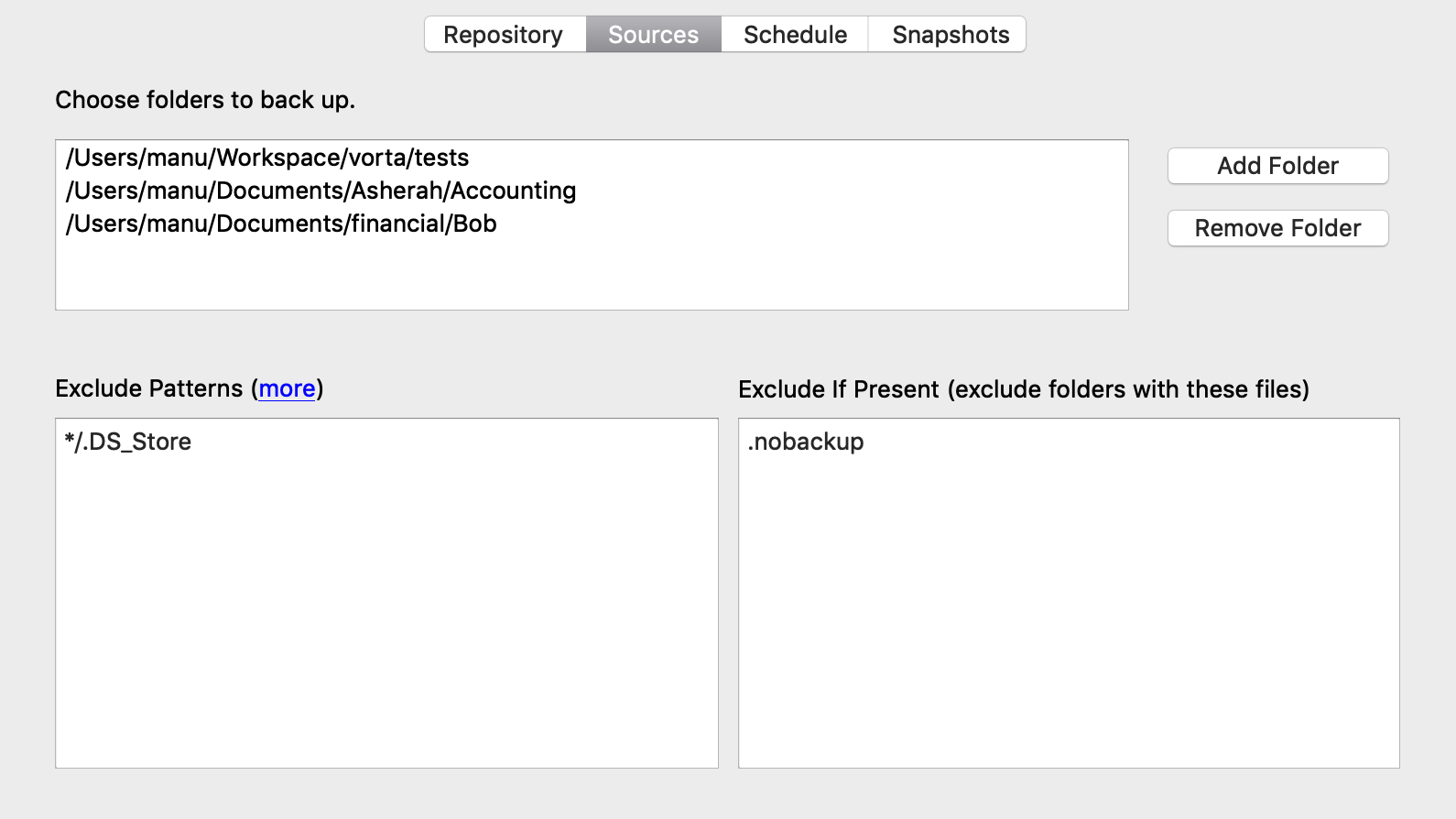Place cursor on the */.DS_Store pattern line
This screenshot has height=819, width=1456.
(128, 442)
